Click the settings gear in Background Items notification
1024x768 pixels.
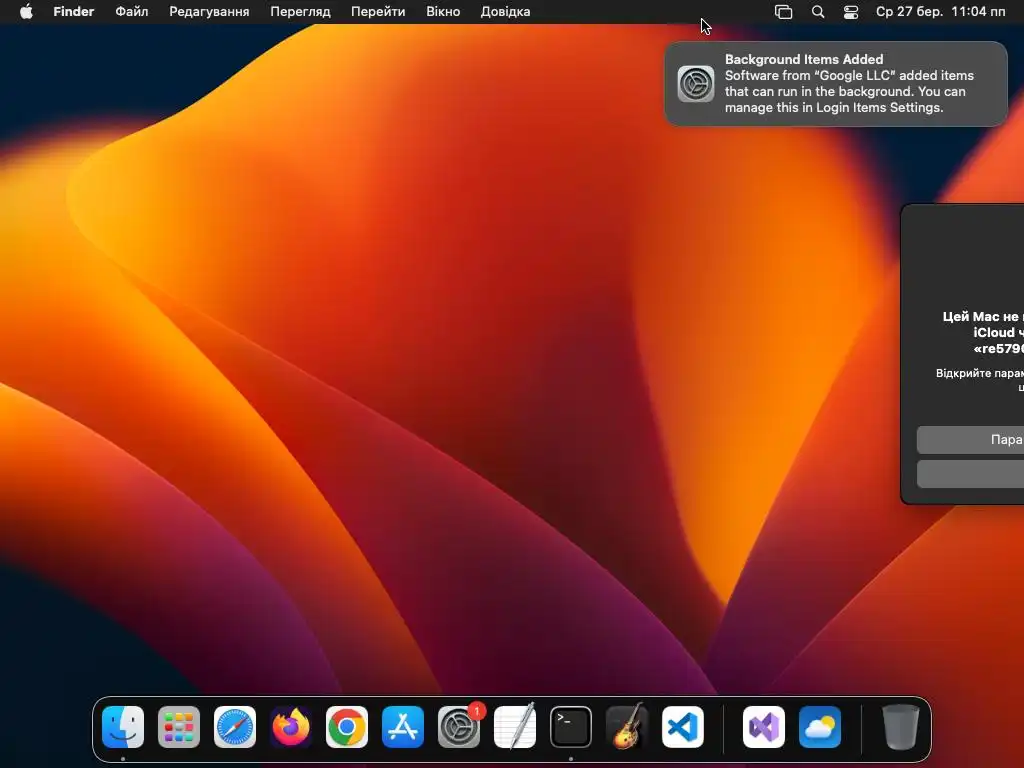(x=696, y=84)
